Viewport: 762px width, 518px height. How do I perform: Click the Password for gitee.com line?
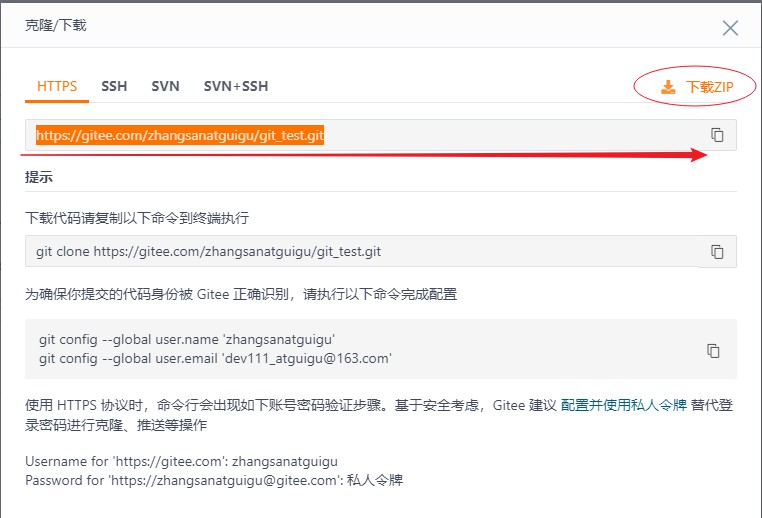(214, 481)
